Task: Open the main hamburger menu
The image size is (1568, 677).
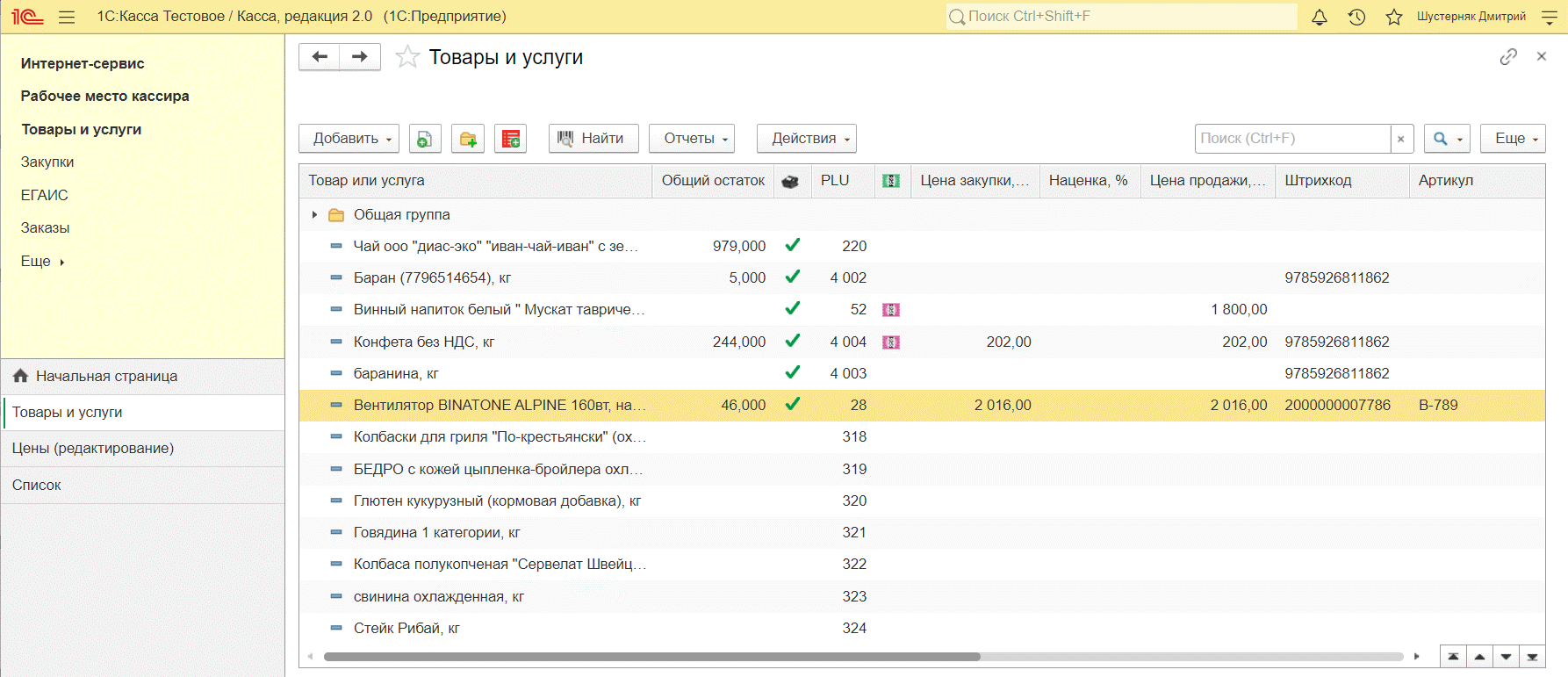Action: click(x=67, y=17)
